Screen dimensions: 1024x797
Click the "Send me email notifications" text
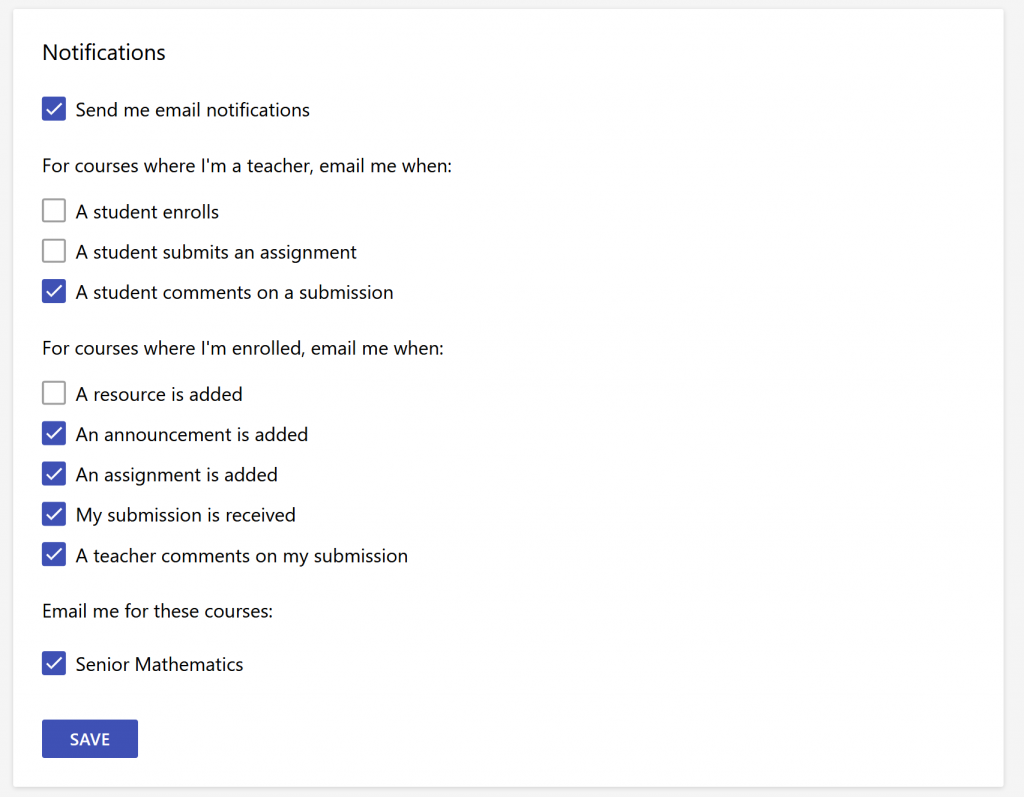click(x=192, y=110)
